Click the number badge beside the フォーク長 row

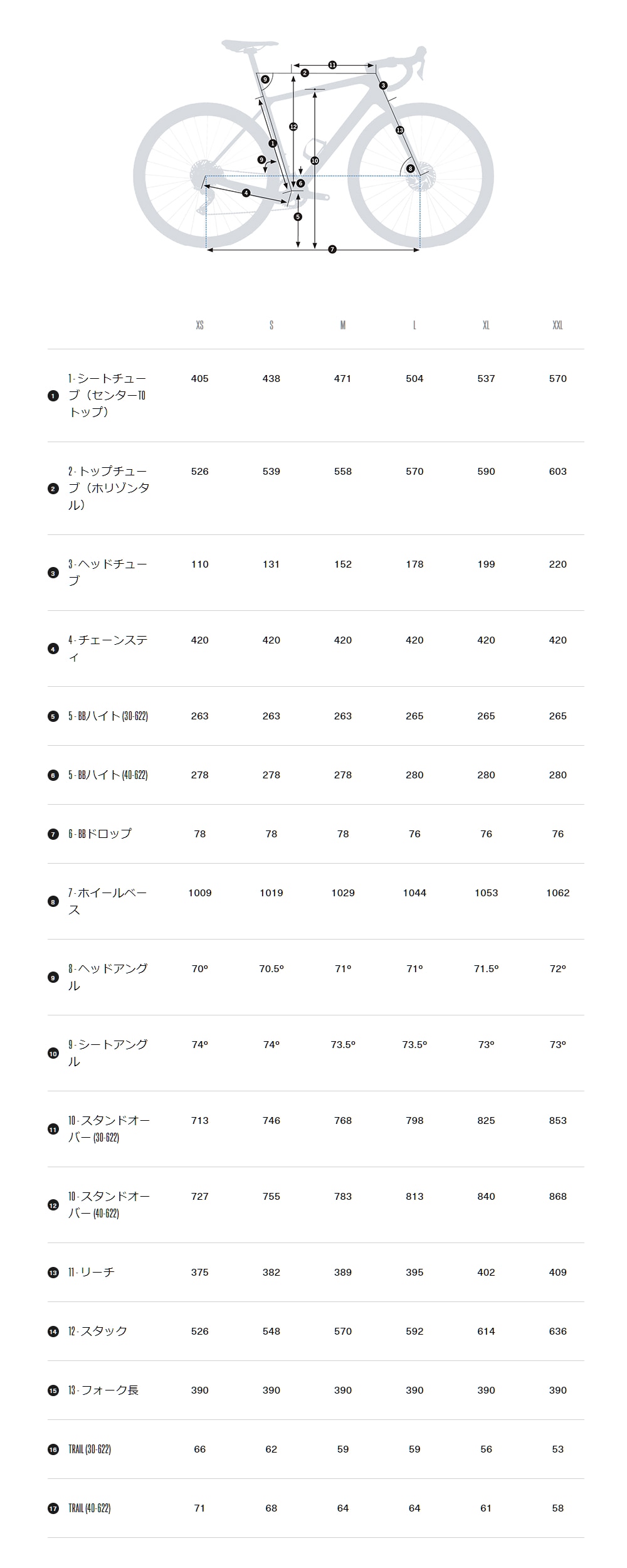tap(53, 1391)
